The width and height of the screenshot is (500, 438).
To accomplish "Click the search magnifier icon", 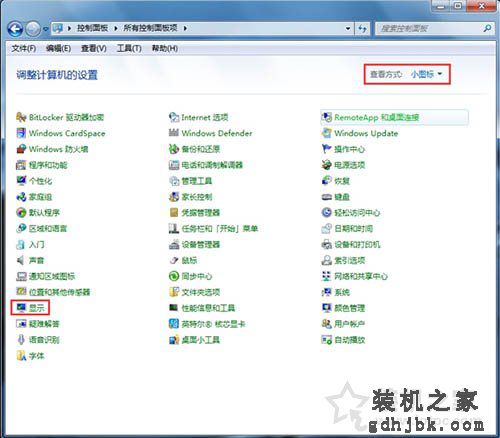I will click(x=487, y=29).
